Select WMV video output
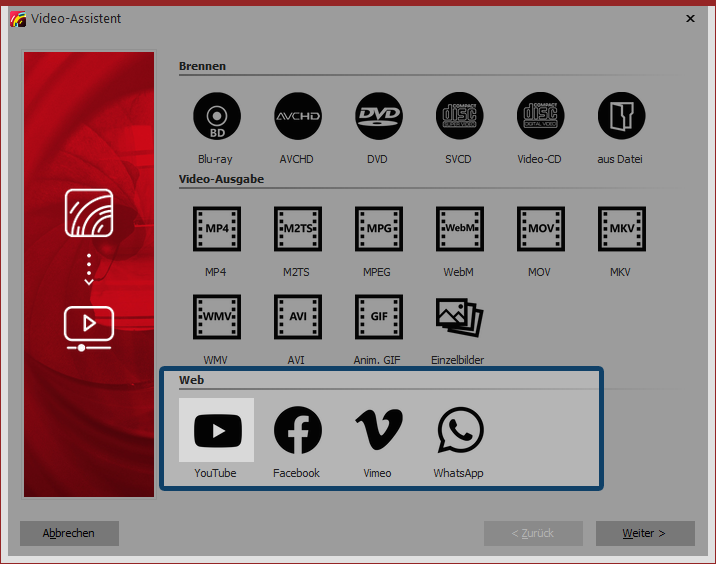Viewport: 716px width, 564px height. pos(216,318)
